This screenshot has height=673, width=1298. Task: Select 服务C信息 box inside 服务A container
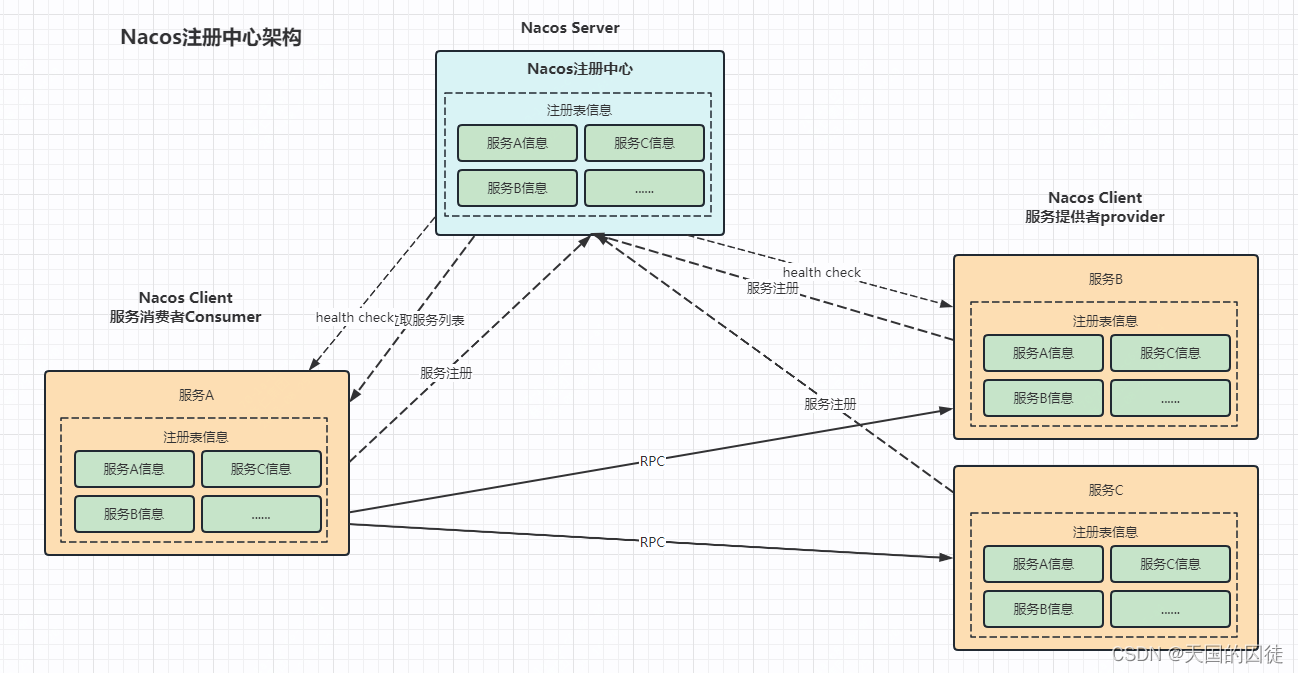pos(261,469)
